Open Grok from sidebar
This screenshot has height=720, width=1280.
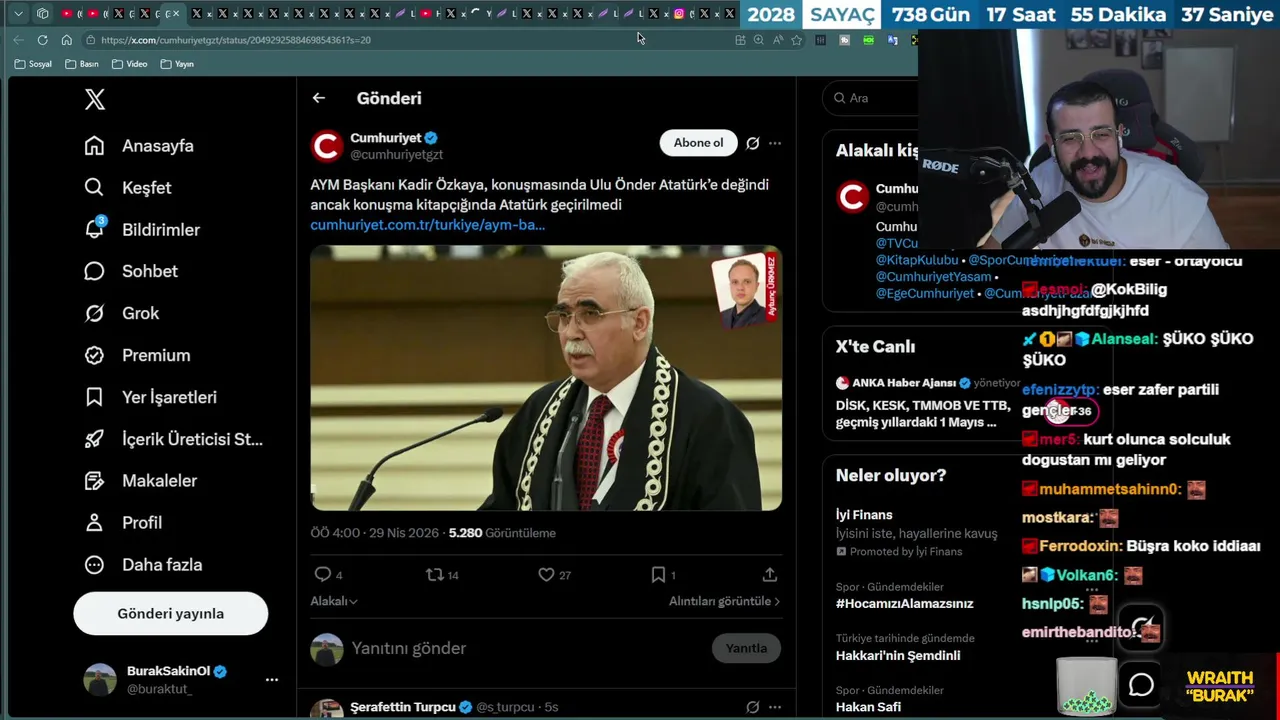(122, 313)
